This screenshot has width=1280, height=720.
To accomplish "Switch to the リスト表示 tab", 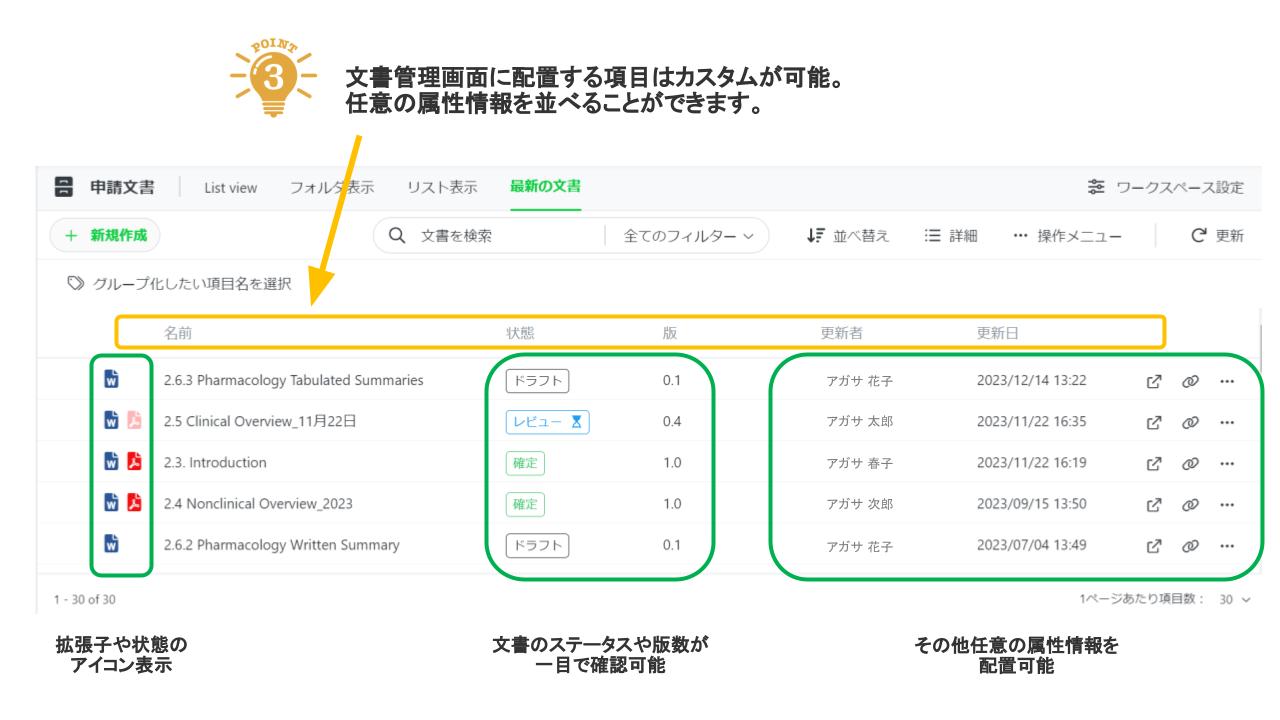I will [441, 187].
